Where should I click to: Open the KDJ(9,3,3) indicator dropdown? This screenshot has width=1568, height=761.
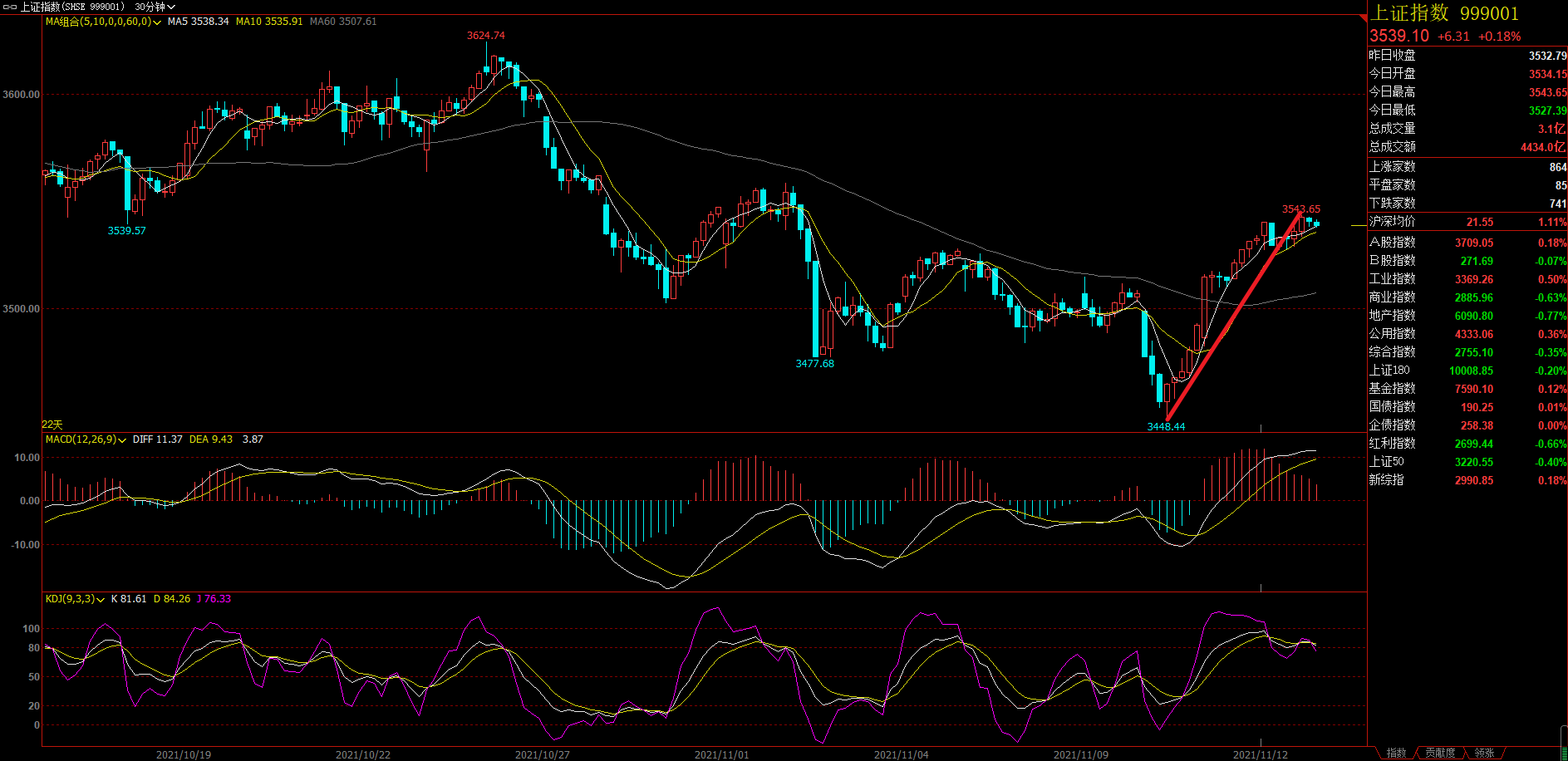click(x=101, y=600)
